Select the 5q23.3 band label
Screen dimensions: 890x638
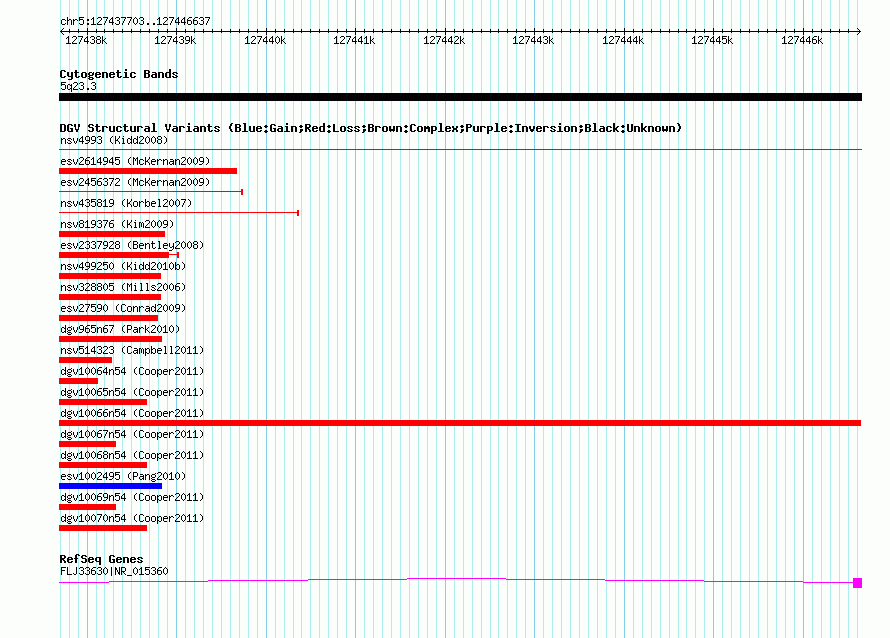pos(78,86)
